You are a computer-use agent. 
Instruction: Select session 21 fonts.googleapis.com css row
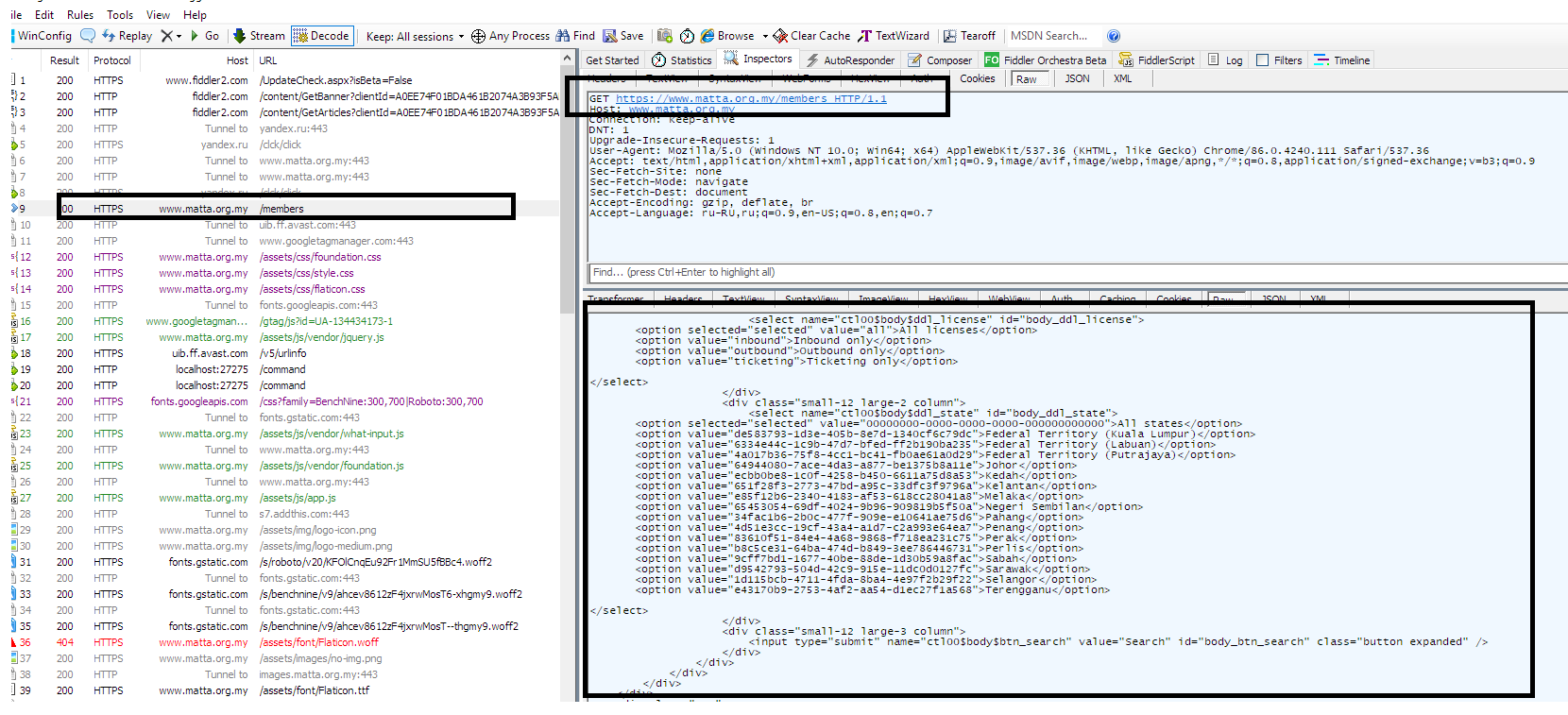click(283, 401)
